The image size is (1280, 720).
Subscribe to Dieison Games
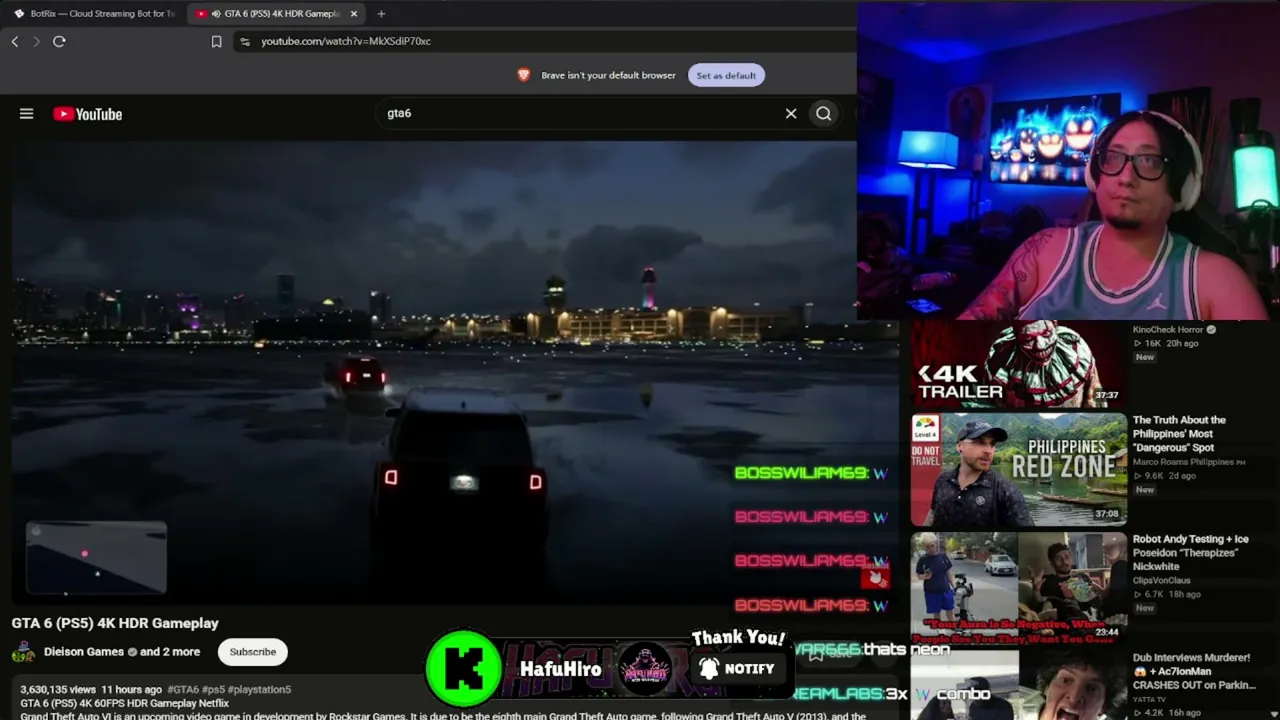253,652
